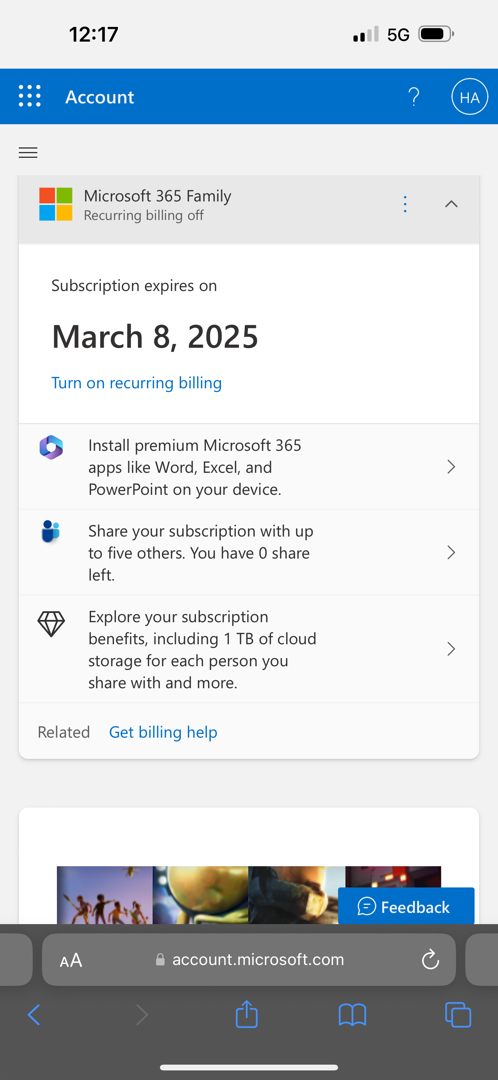The height and width of the screenshot is (1080, 498).
Task: Tap the Microsoft 365 copilot app icon
Action: 51,448
